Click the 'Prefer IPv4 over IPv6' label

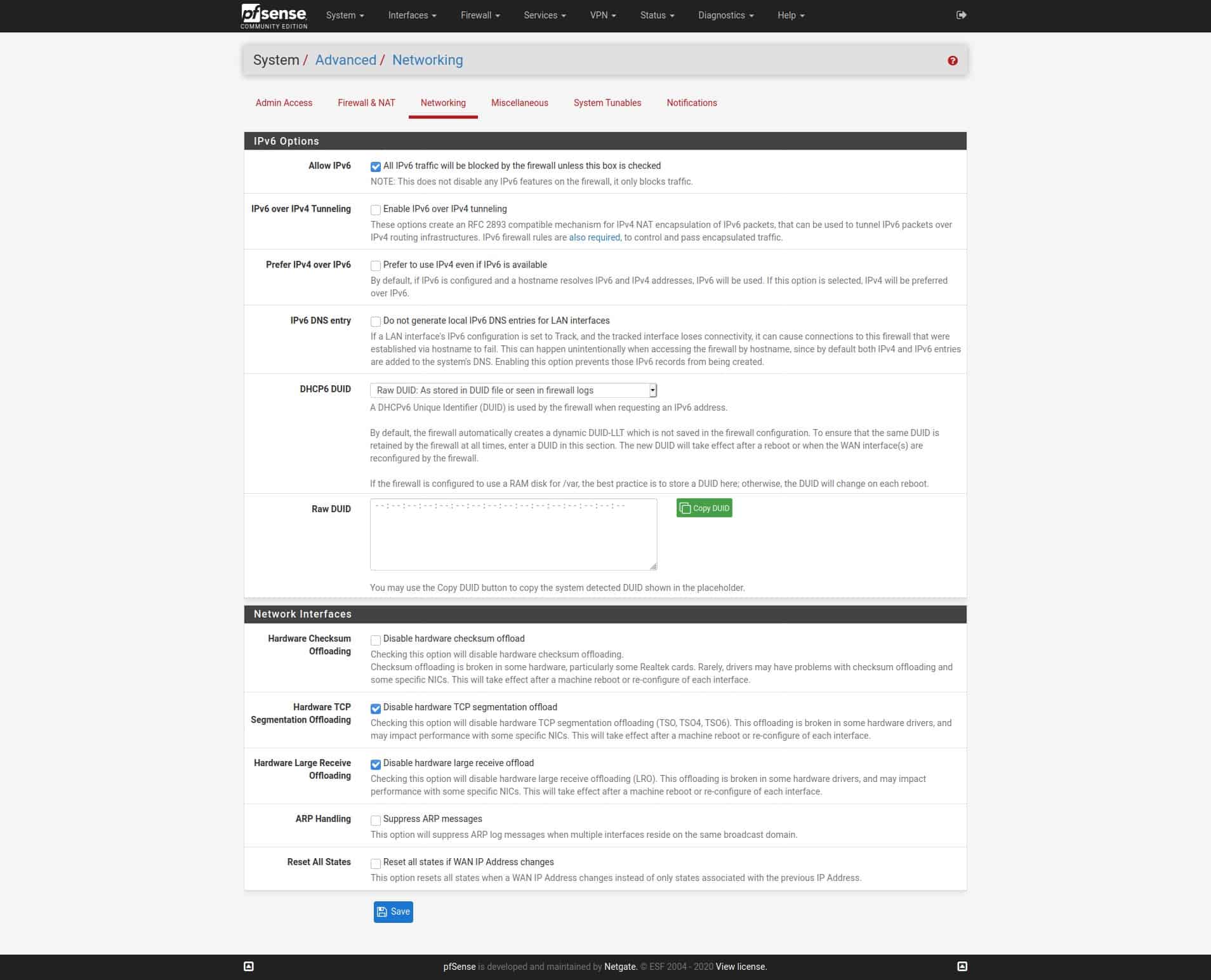pos(308,265)
